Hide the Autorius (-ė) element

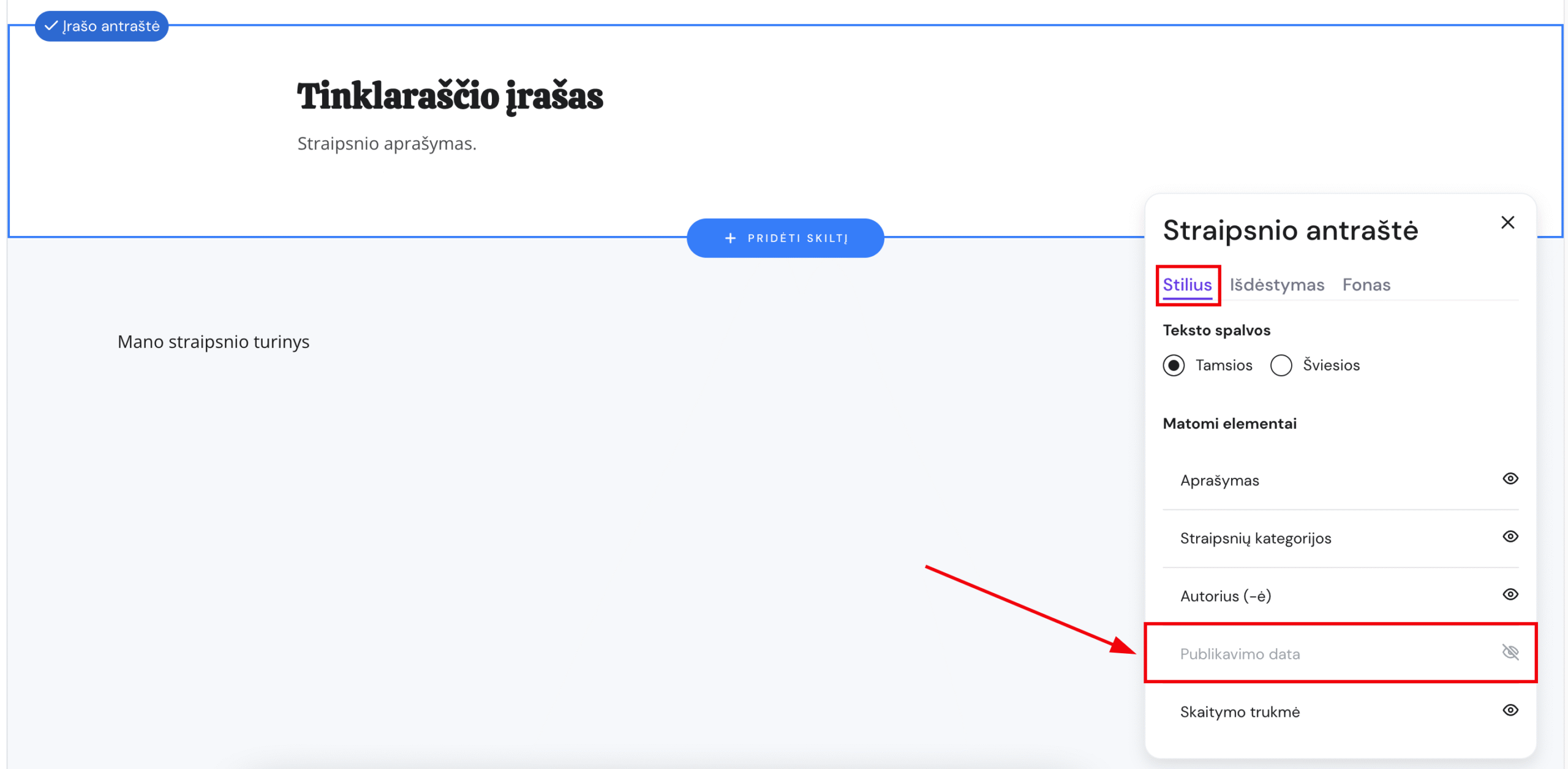[x=1510, y=594]
